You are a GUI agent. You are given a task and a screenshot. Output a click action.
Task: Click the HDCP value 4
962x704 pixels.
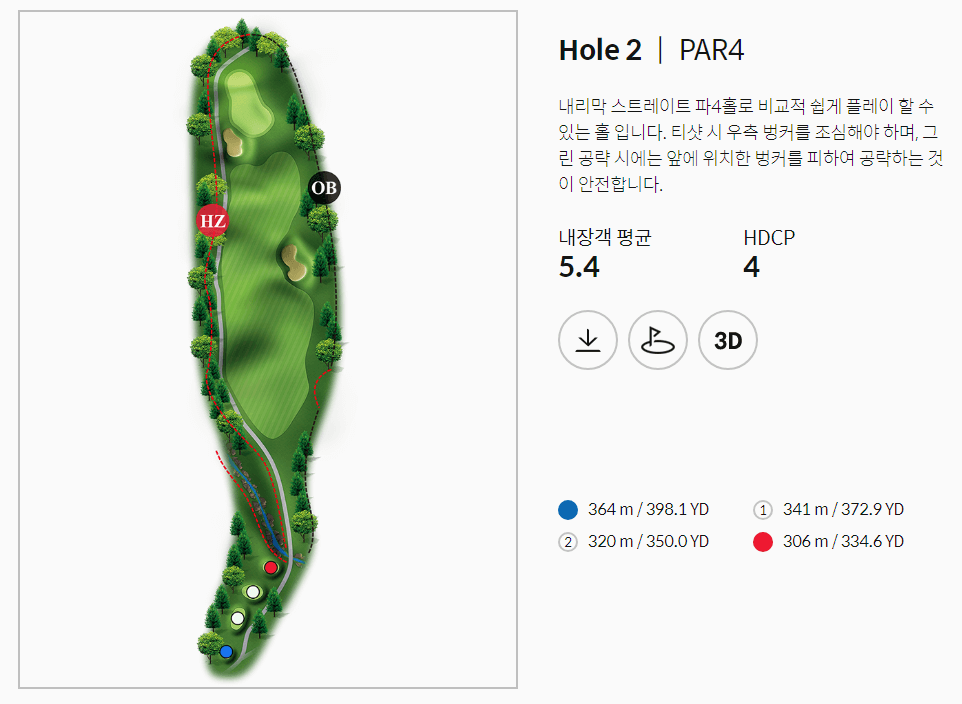[x=752, y=268]
